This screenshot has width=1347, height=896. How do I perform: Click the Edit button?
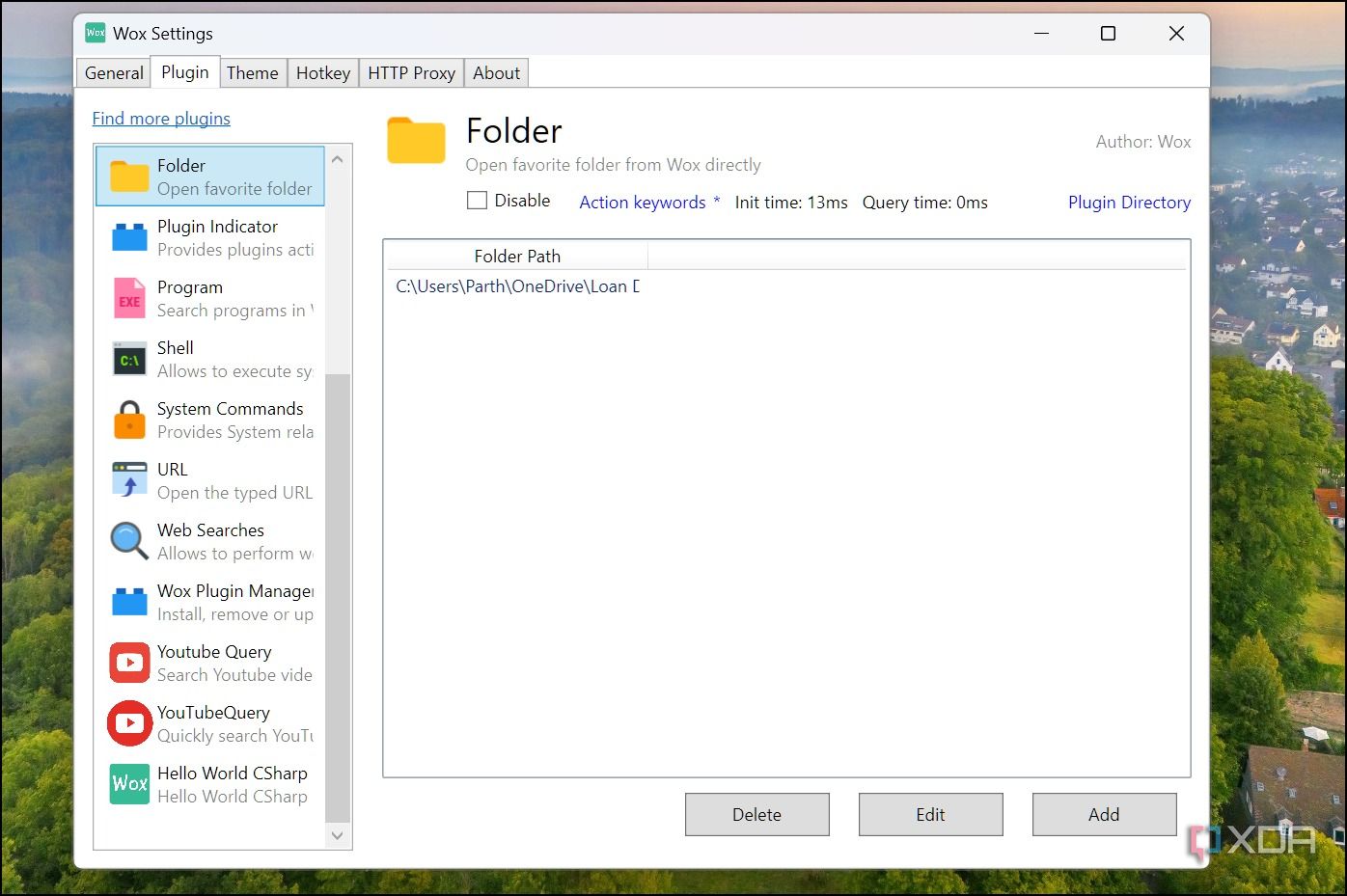point(931,815)
